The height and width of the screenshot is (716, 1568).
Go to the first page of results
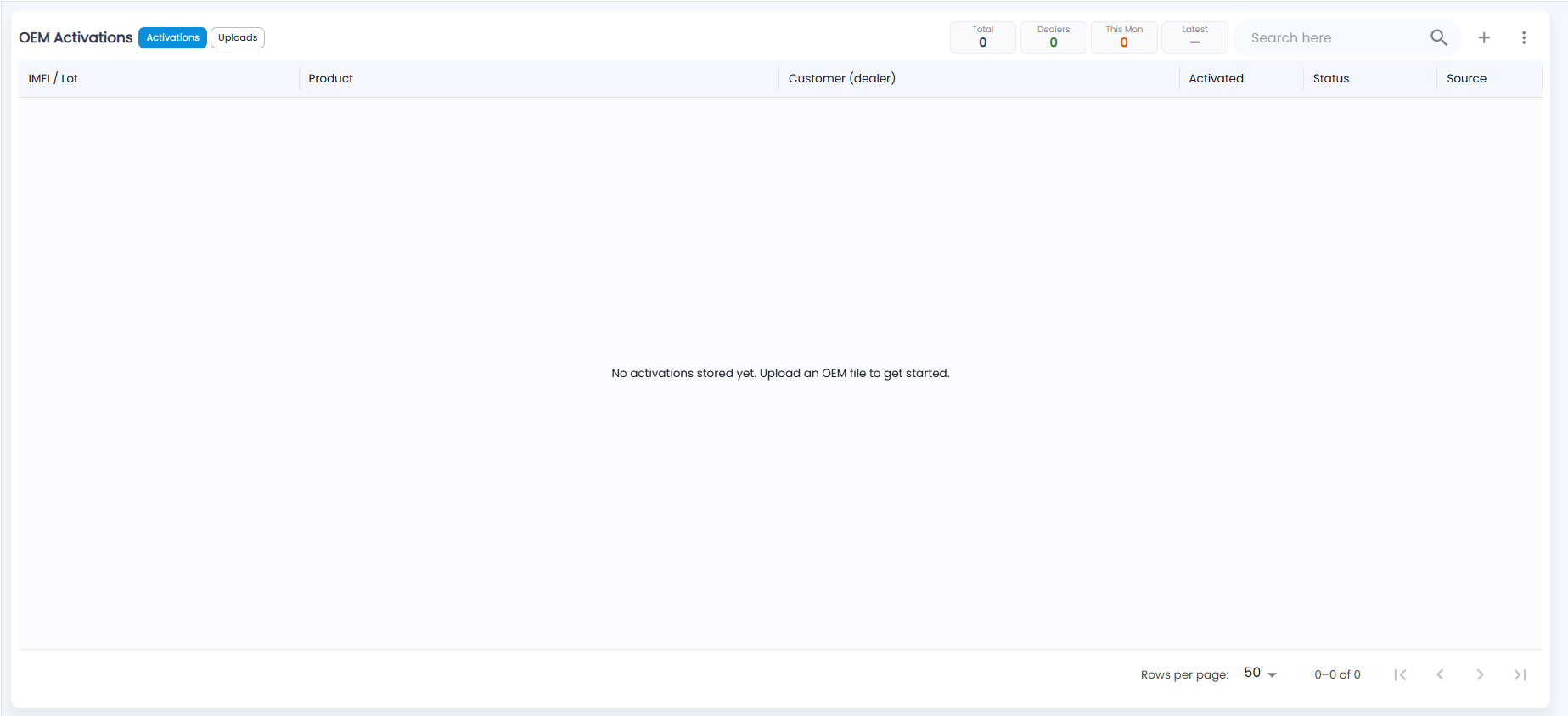point(1400,674)
